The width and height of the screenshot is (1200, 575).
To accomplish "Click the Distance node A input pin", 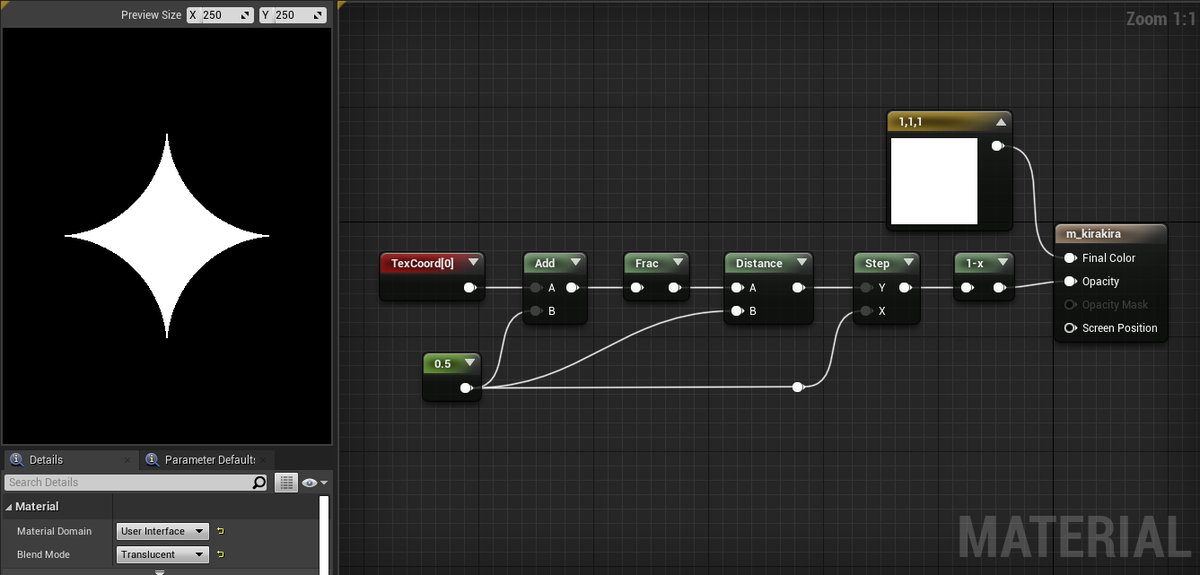I will tap(738, 288).
